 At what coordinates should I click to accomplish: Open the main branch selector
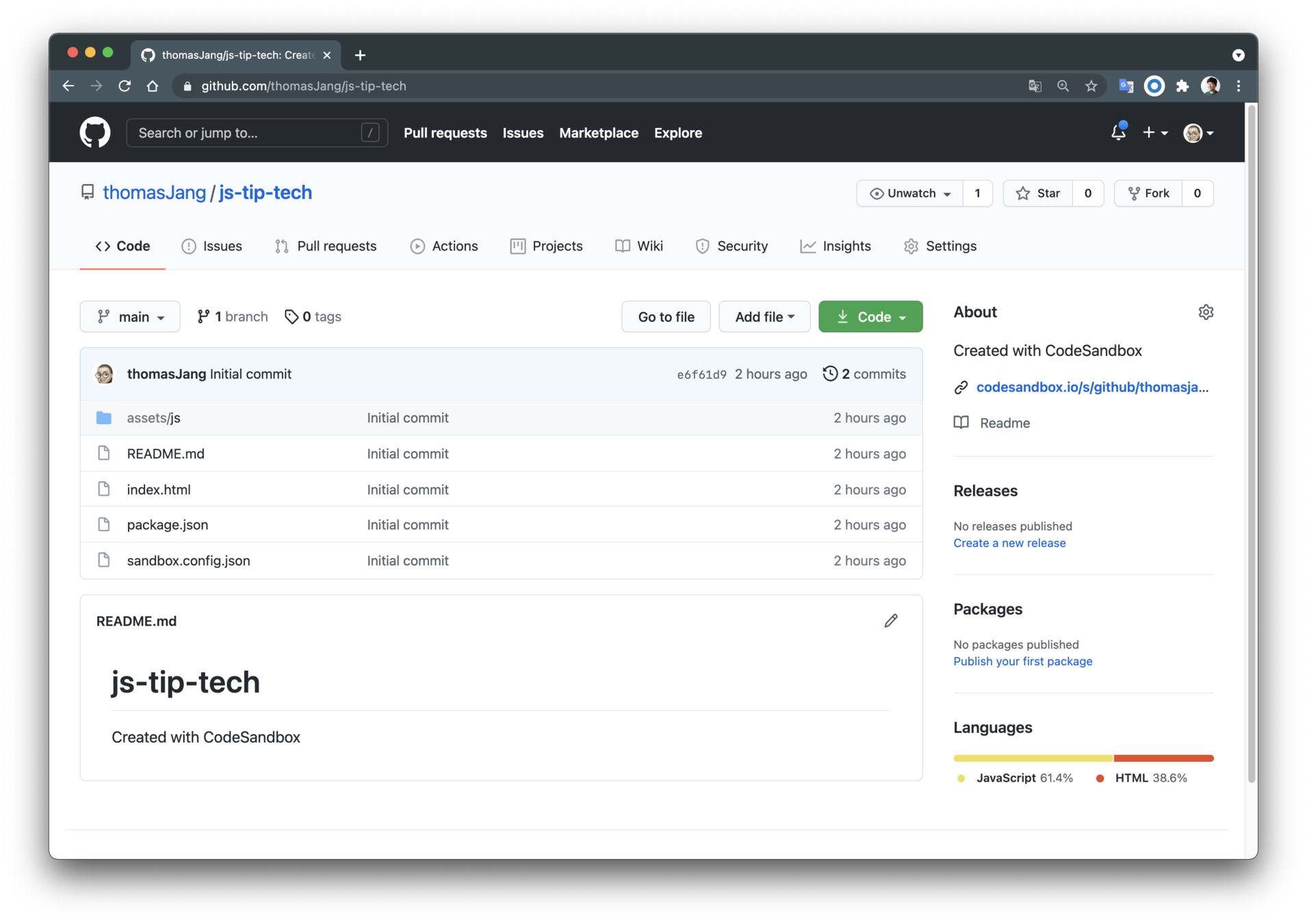130,316
